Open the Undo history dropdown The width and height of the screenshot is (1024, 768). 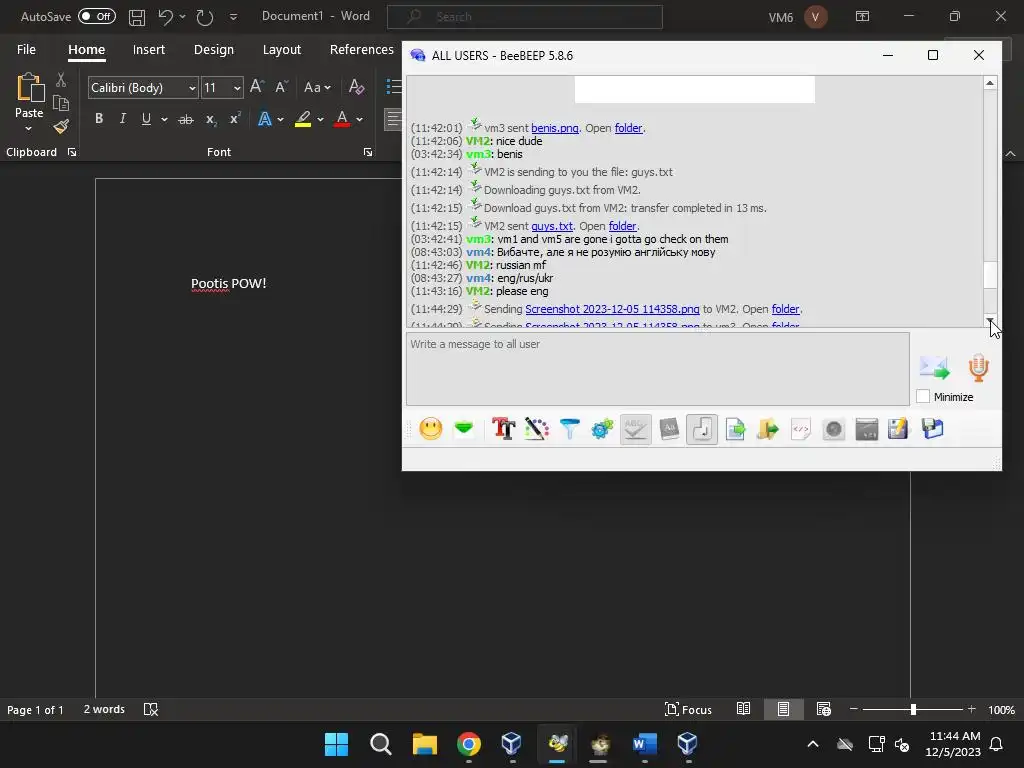[x=182, y=17]
